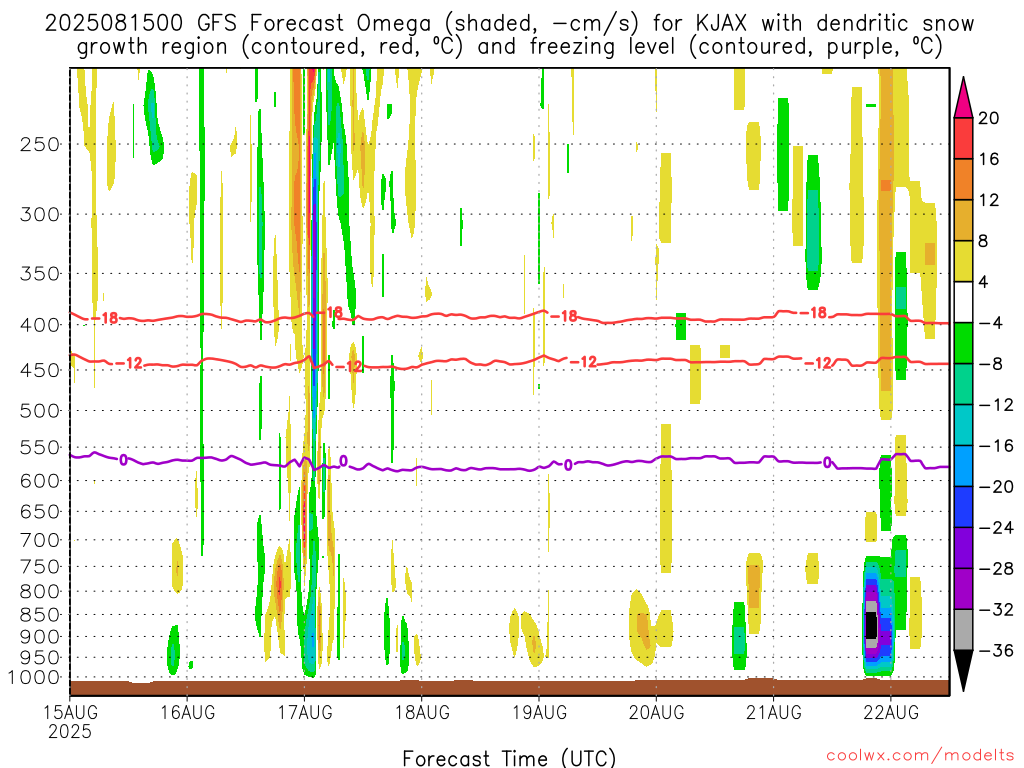Screen dimensions: 1024x768
Task: Click the red -18 contour label near 21AUG
Action: (814, 313)
